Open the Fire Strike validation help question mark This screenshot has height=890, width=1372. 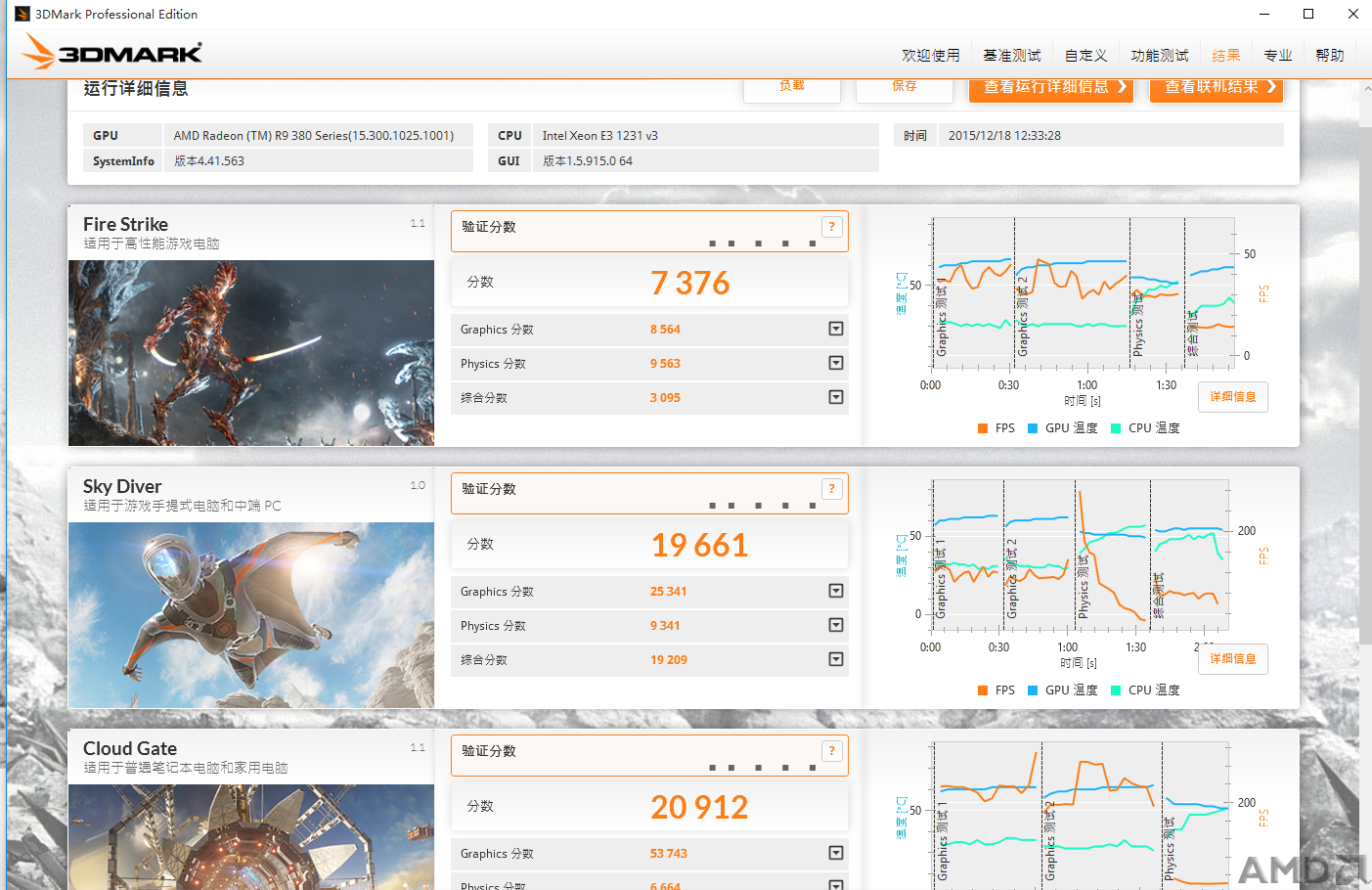pyautogui.click(x=832, y=227)
